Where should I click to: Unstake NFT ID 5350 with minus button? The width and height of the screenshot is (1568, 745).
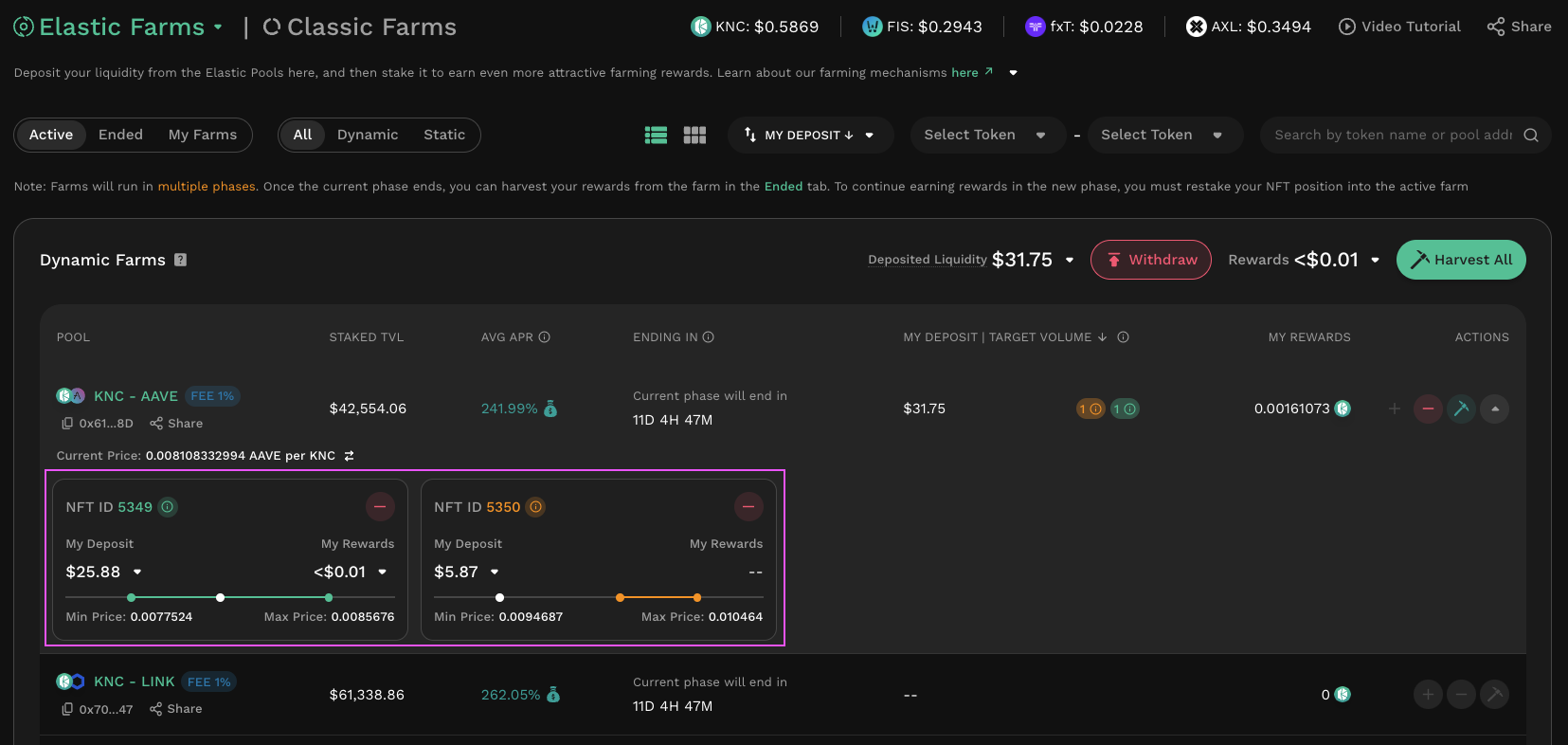pyautogui.click(x=748, y=507)
